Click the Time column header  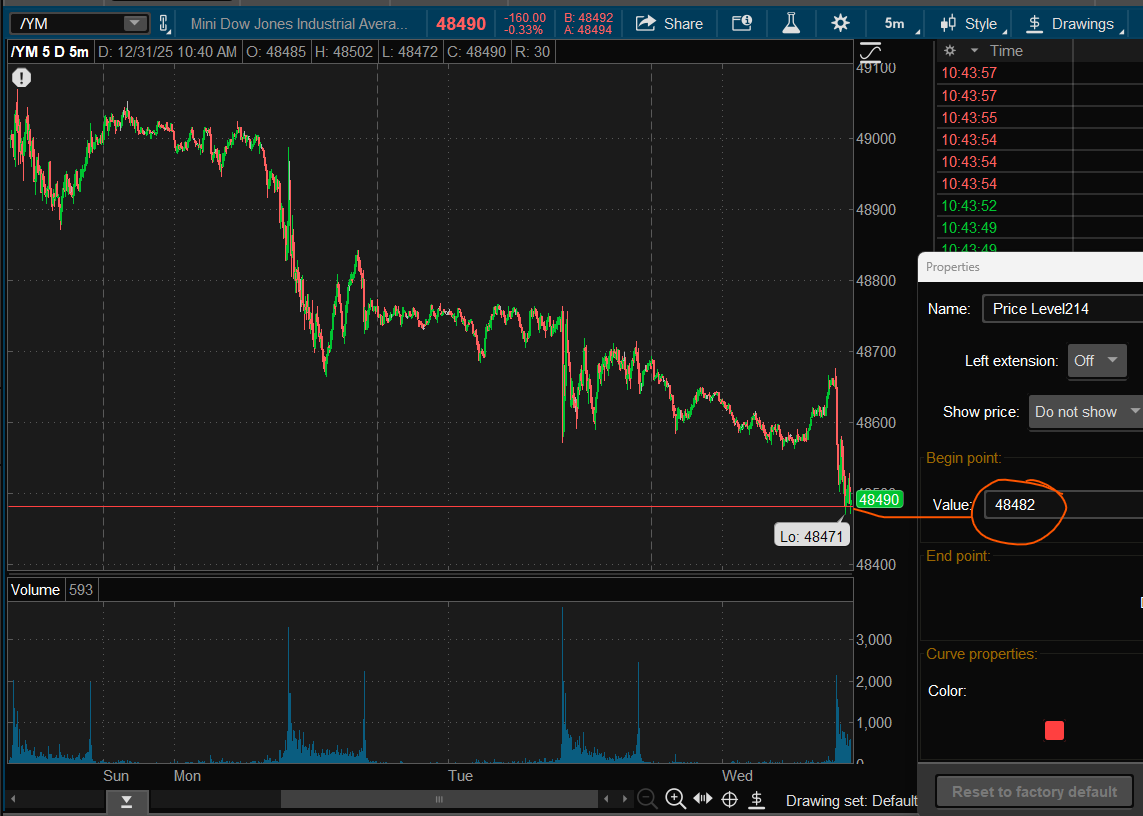tap(1006, 51)
